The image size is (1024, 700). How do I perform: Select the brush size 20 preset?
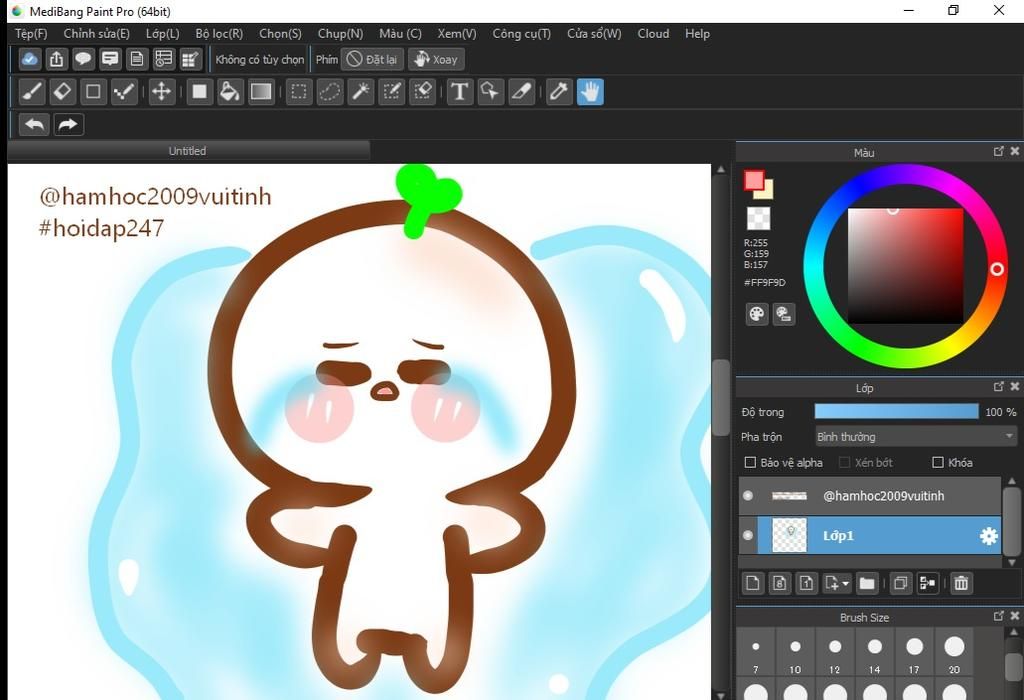[954, 652]
